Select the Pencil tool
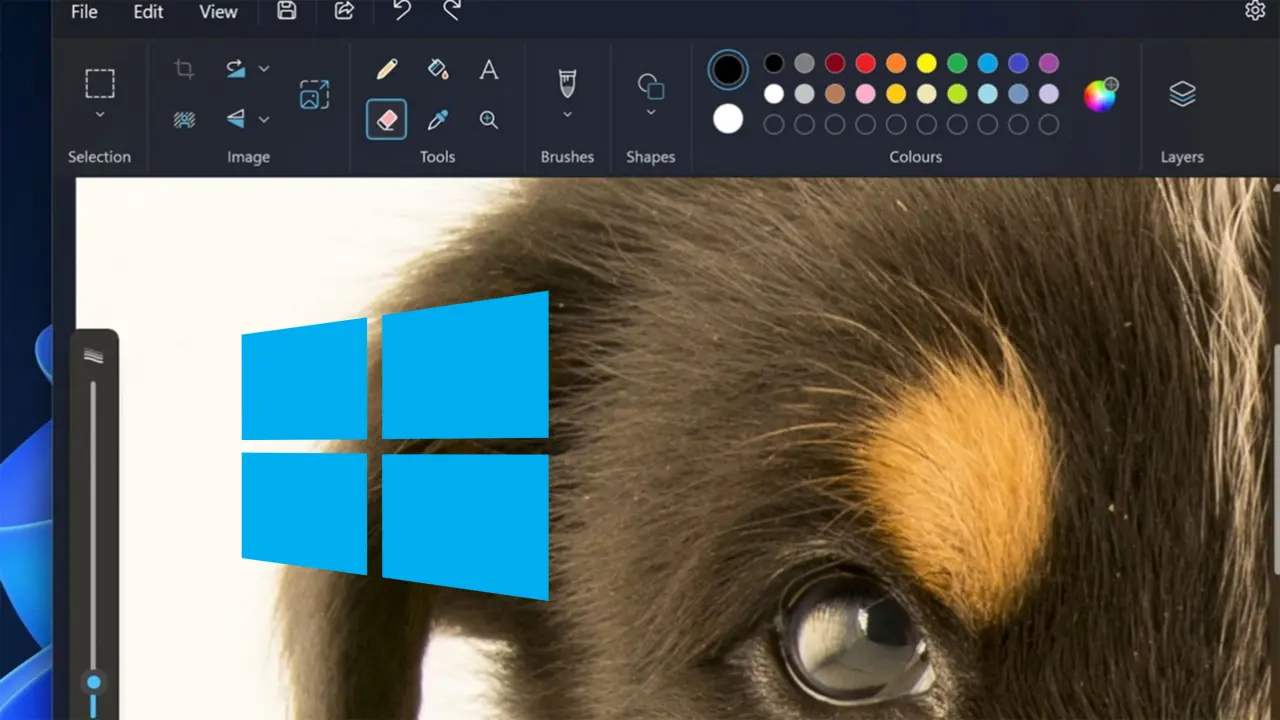The image size is (1280, 720). pyautogui.click(x=387, y=69)
